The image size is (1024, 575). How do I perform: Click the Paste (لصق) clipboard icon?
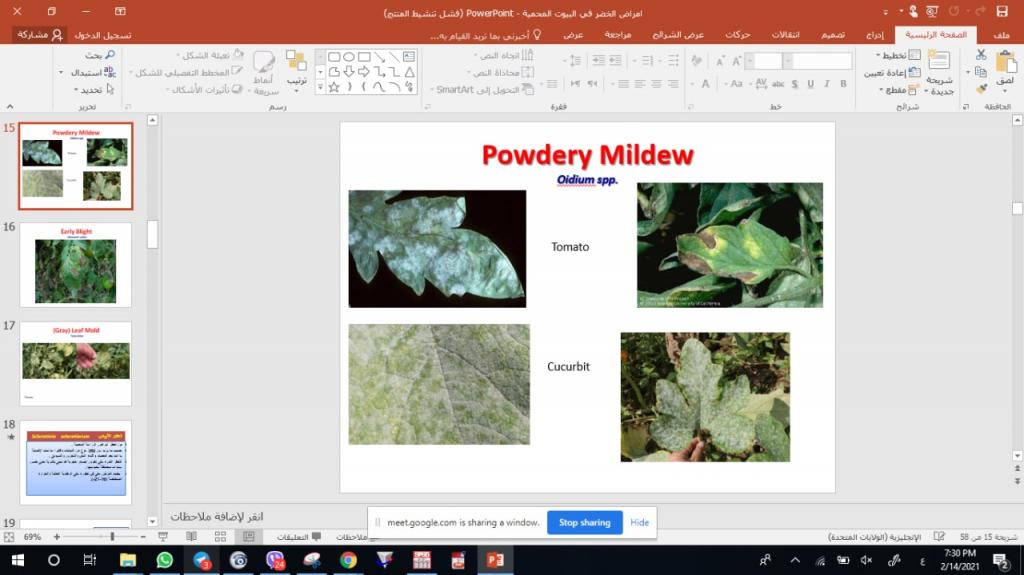click(x=1005, y=66)
